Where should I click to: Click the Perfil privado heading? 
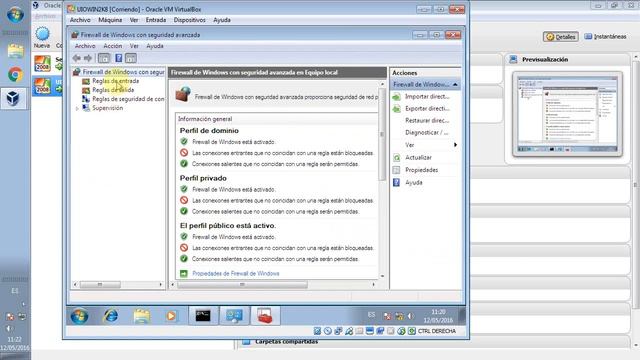point(203,178)
